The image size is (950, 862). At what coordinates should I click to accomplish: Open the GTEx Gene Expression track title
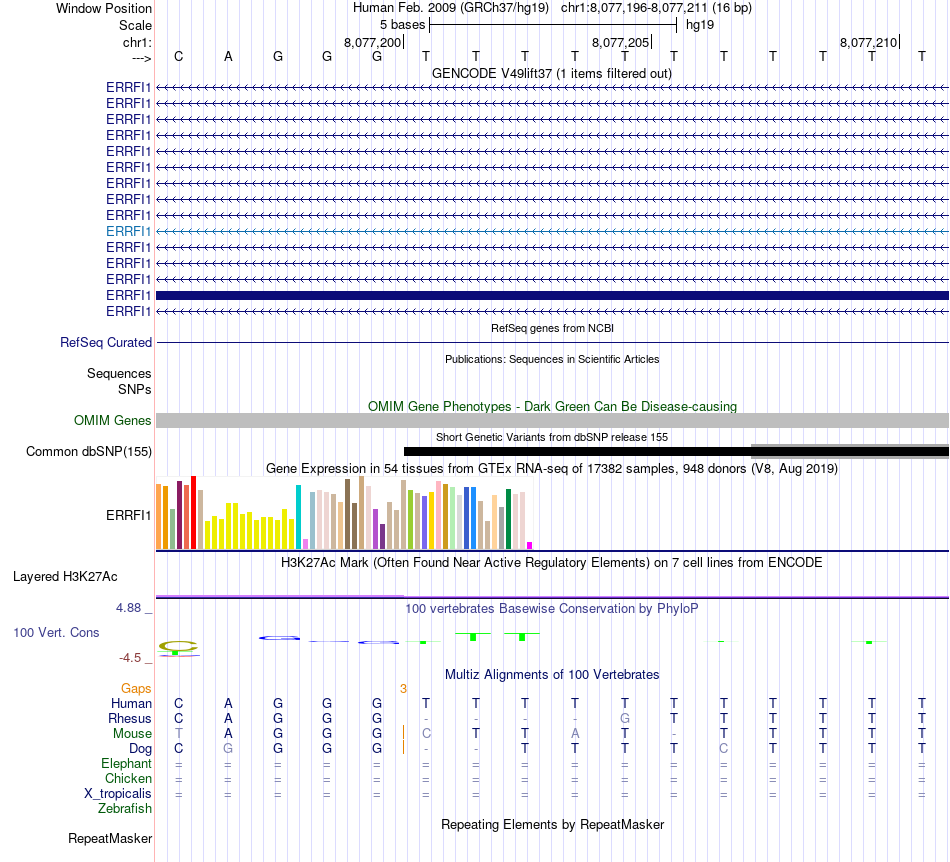552,468
